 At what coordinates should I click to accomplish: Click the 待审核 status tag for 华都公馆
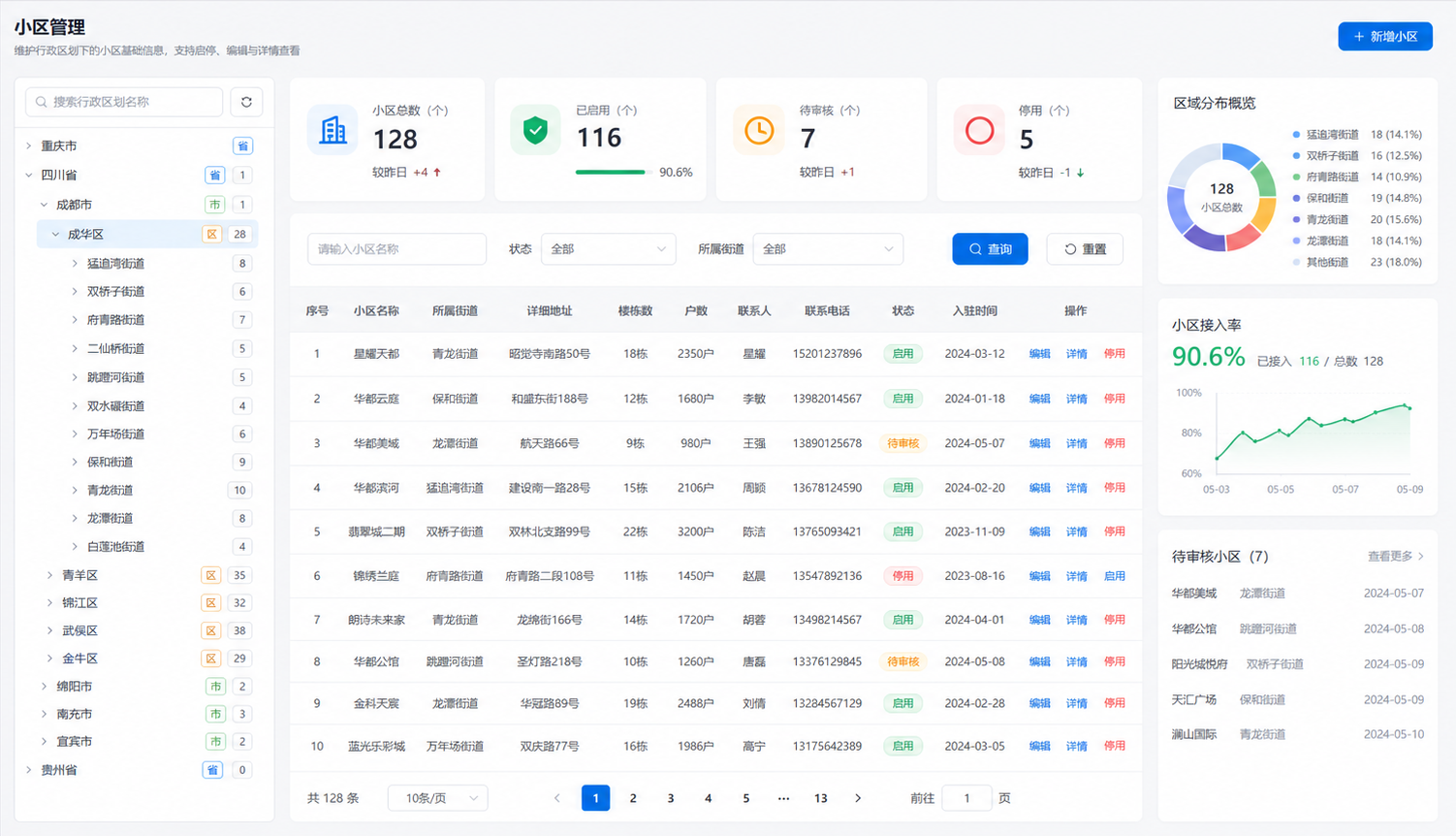(x=902, y=661)
